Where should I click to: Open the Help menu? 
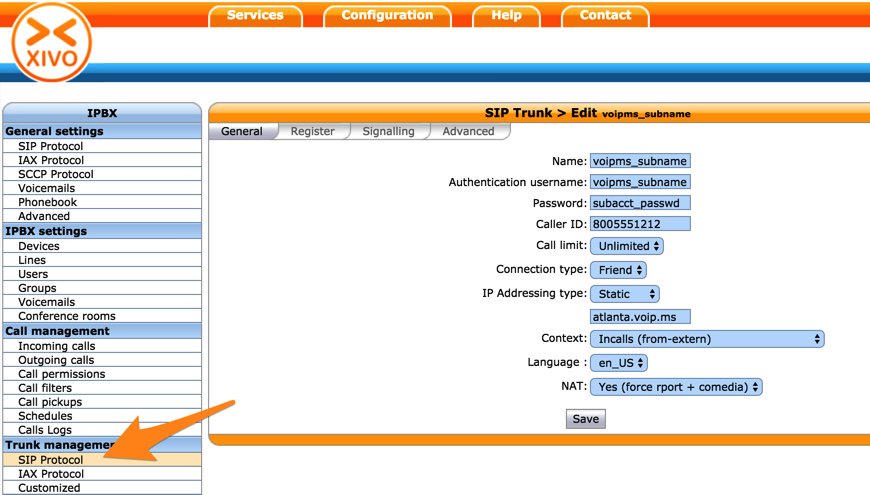506,16
